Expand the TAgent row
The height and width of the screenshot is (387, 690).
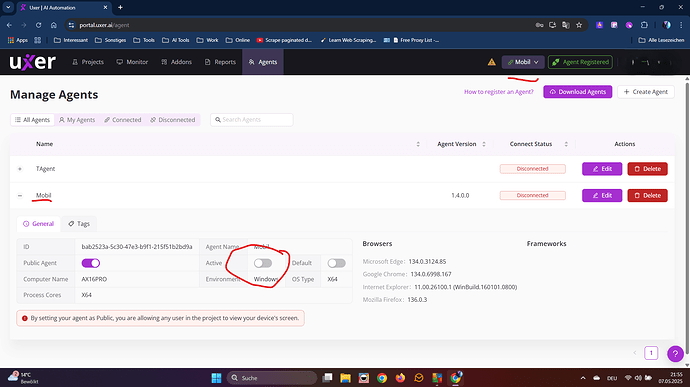20,169
